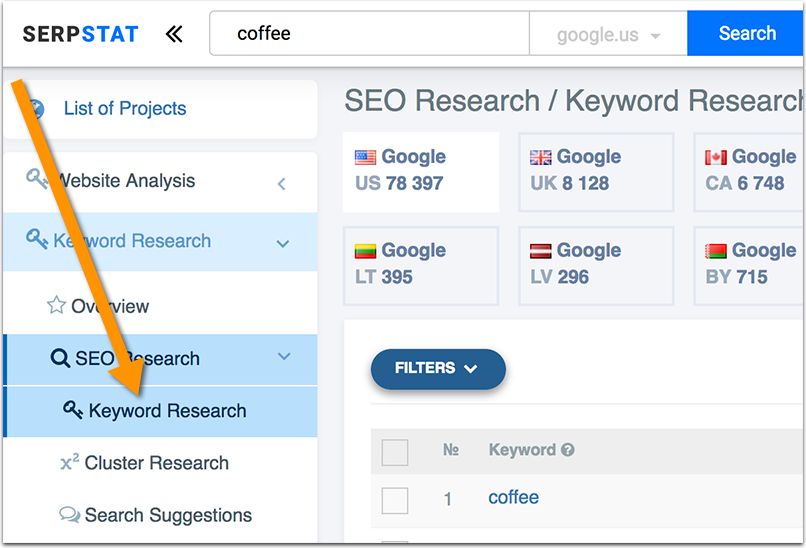This screenshot has width=806, height=548.
Task: Click the Cluster Research x² icon
Action: (x=69, y=462)
